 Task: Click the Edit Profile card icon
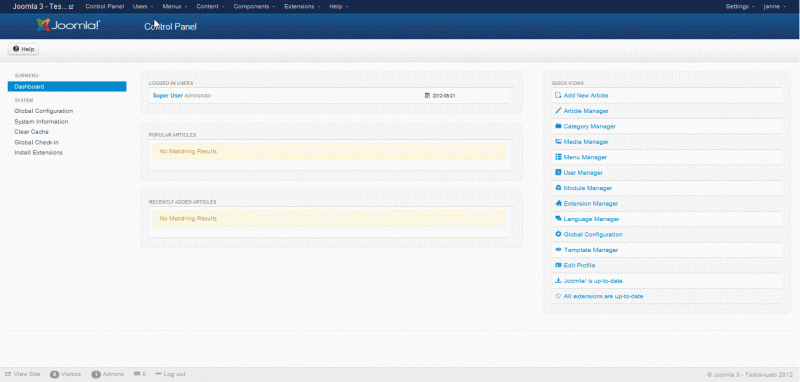pyautogui.click(x=558, y=265)
